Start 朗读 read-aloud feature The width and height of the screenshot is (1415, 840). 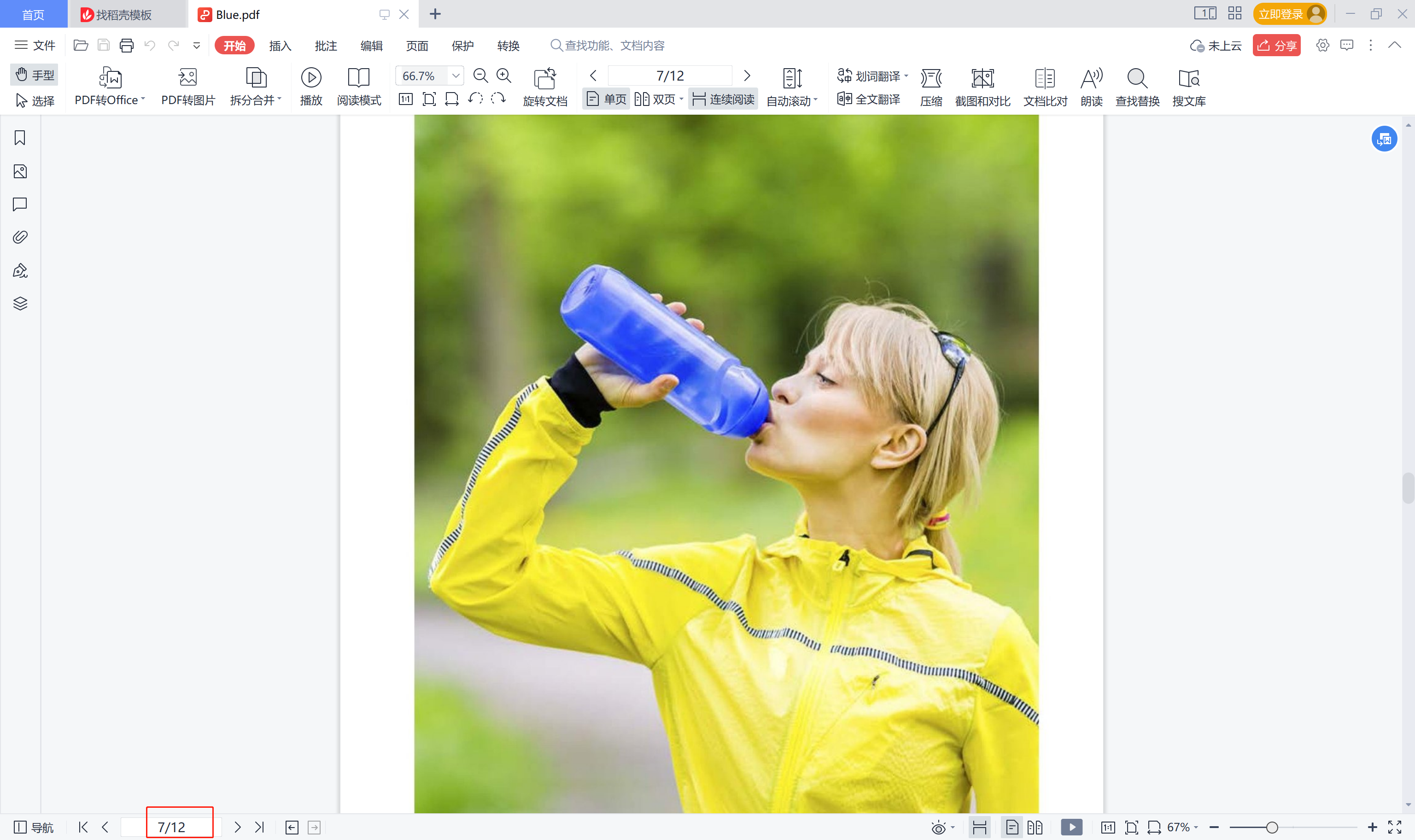[x=1091, y=86]
